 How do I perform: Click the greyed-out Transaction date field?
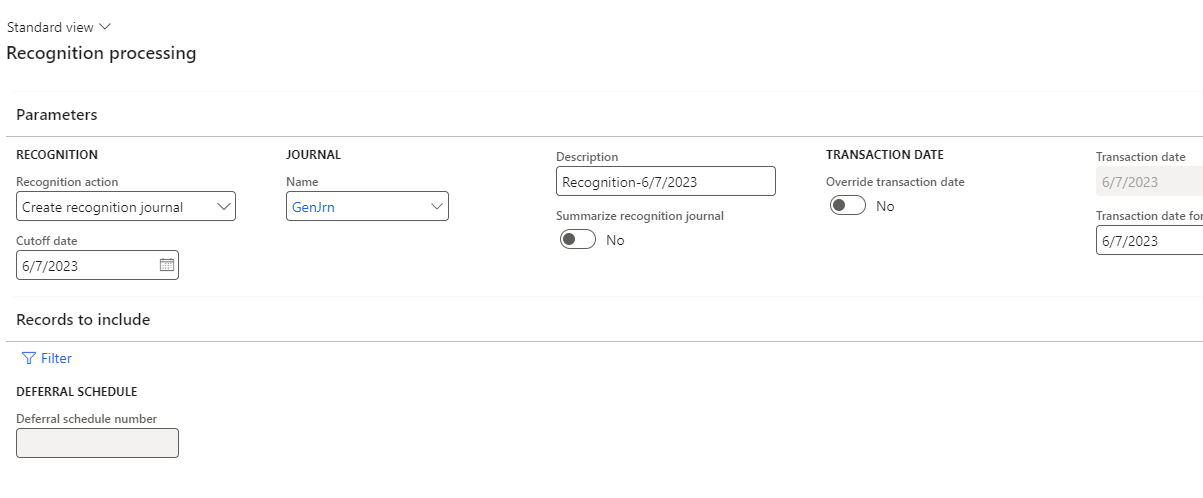(x=1148, y=182)
